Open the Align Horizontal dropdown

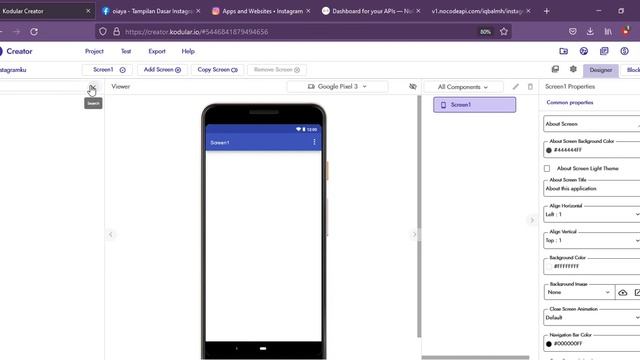coord(591,214)
